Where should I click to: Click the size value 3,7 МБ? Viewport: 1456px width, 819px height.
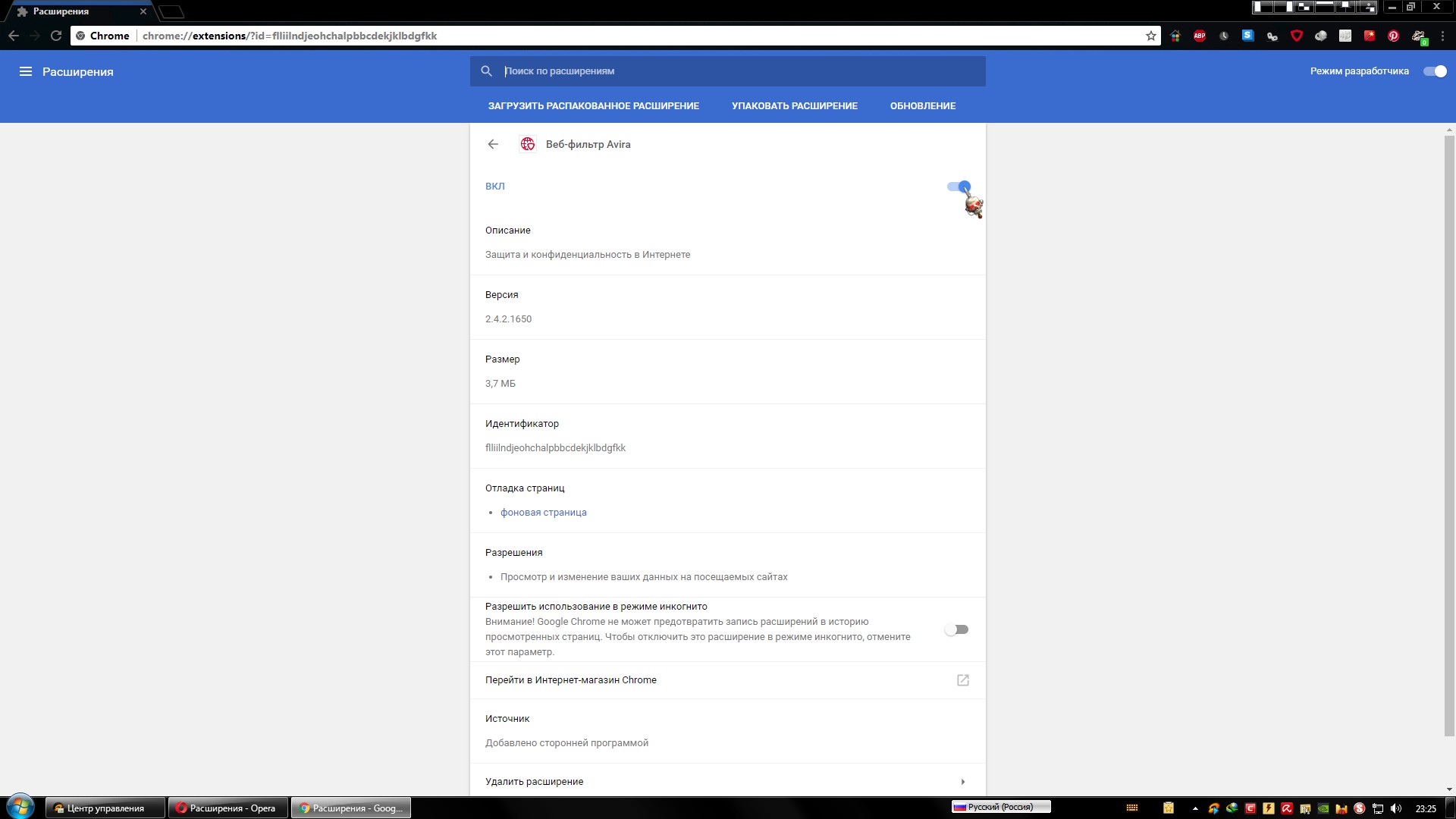500,384
